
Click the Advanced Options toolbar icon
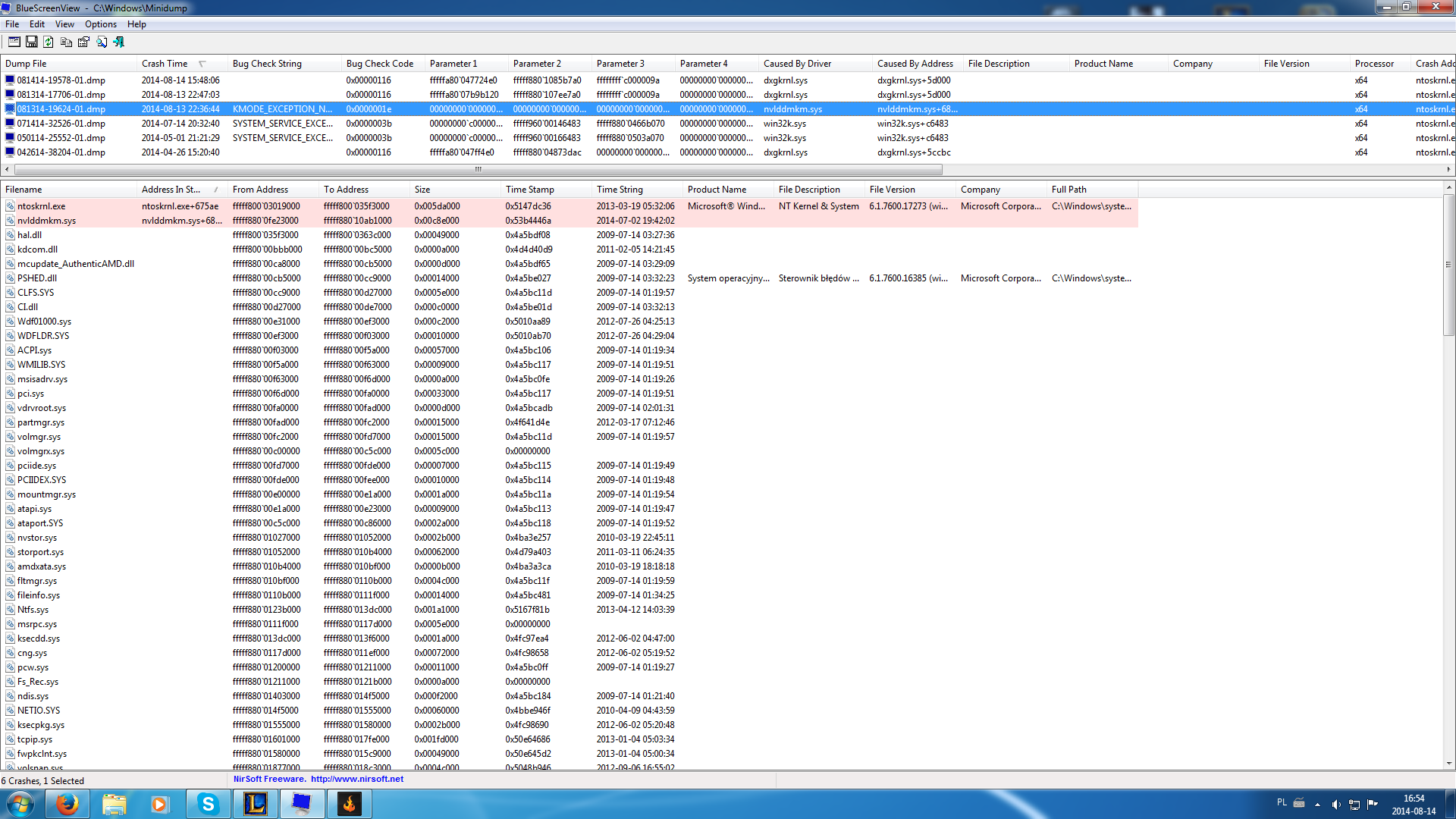click(14, 42)
